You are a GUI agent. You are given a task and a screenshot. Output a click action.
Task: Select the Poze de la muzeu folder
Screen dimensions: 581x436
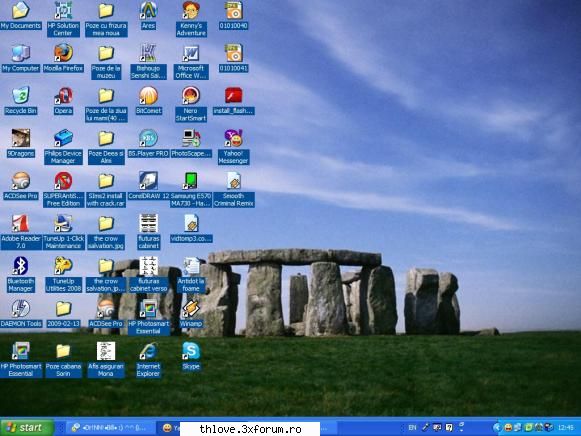click(x=106, y=61)
